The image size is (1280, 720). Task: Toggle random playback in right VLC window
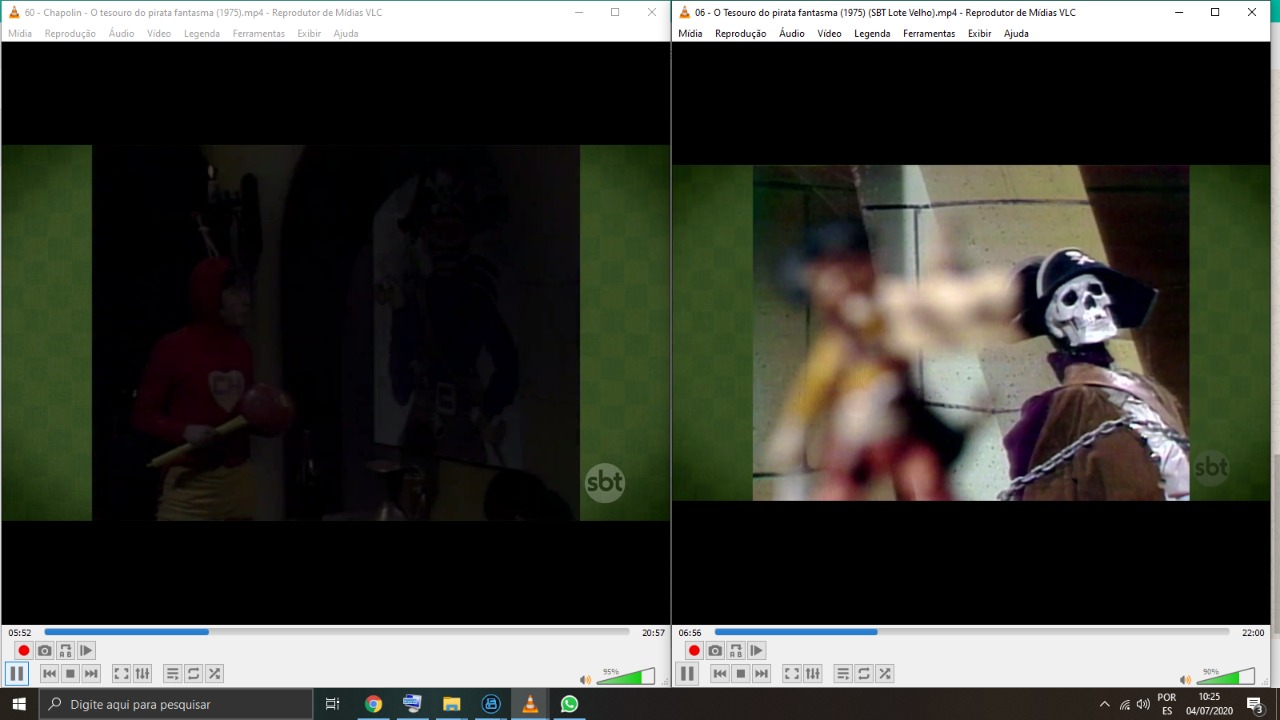(884, 674)
